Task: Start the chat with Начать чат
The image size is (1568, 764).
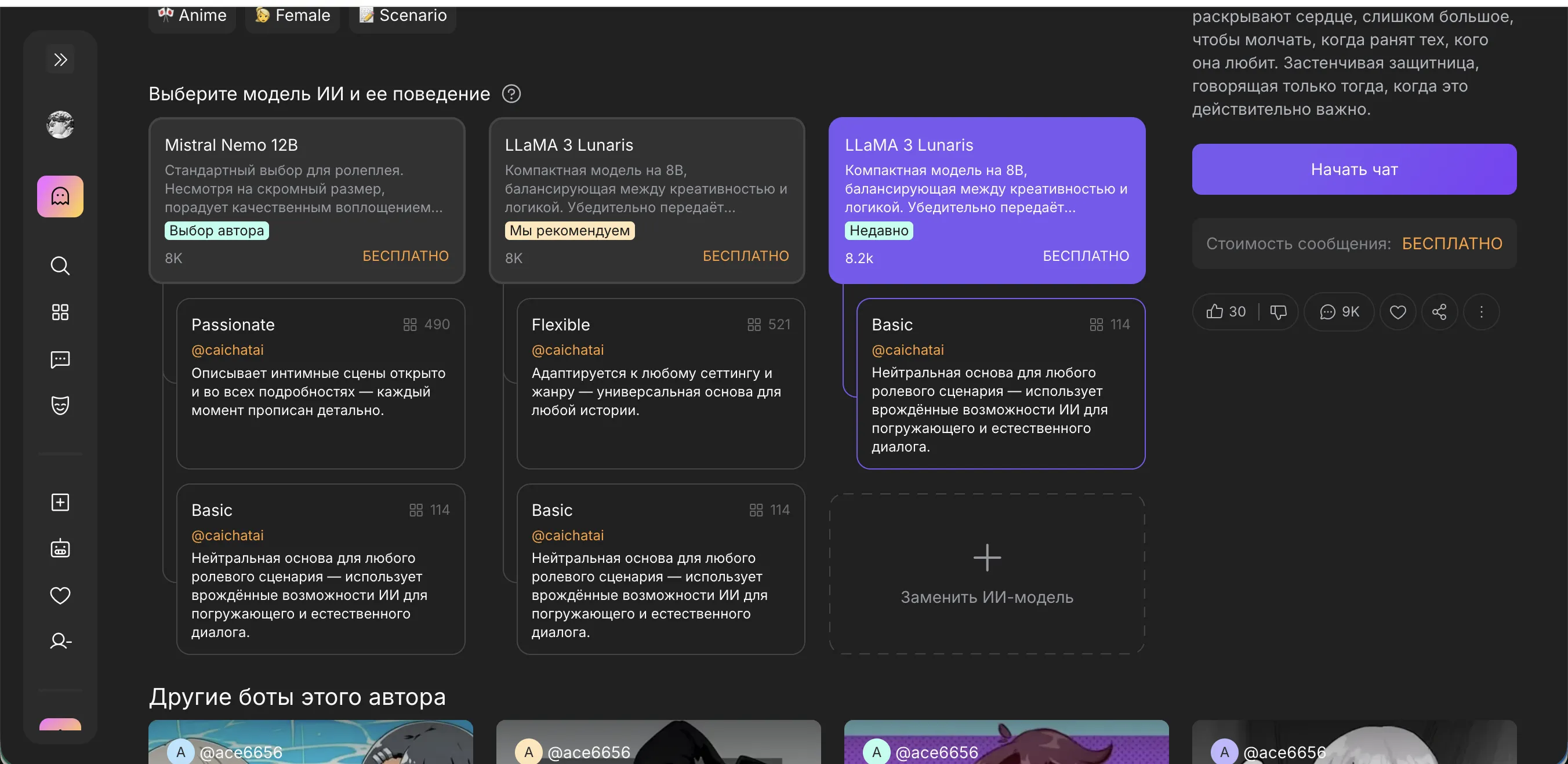Action: click(x=1355, y=169)
